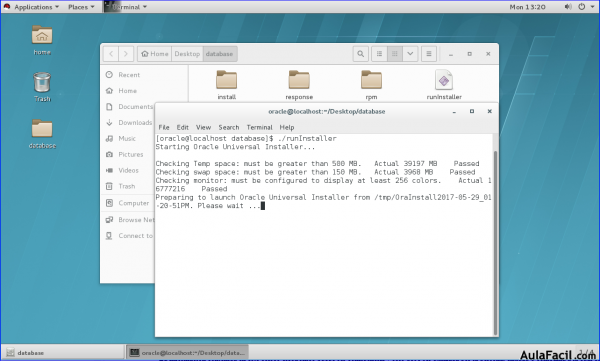Click the terminal title oracle@localhost:~/Desktop/database
The width and height of the screenshot is (600, 361).
(326, 111)
